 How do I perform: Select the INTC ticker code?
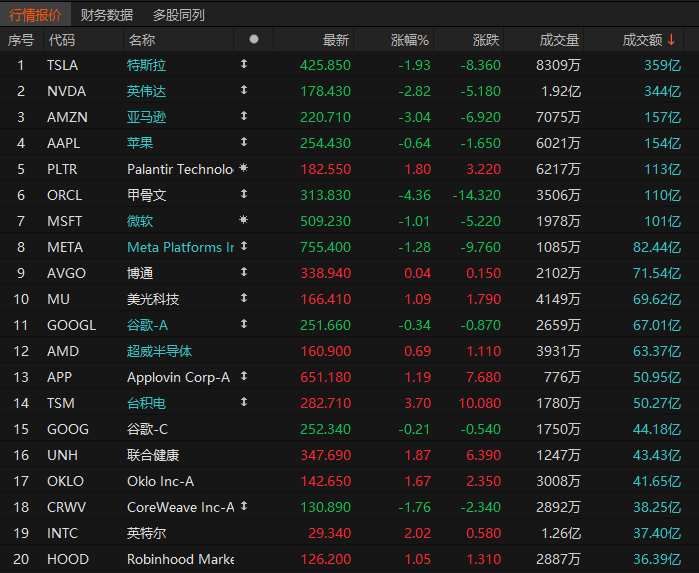[x=62, y=533]
